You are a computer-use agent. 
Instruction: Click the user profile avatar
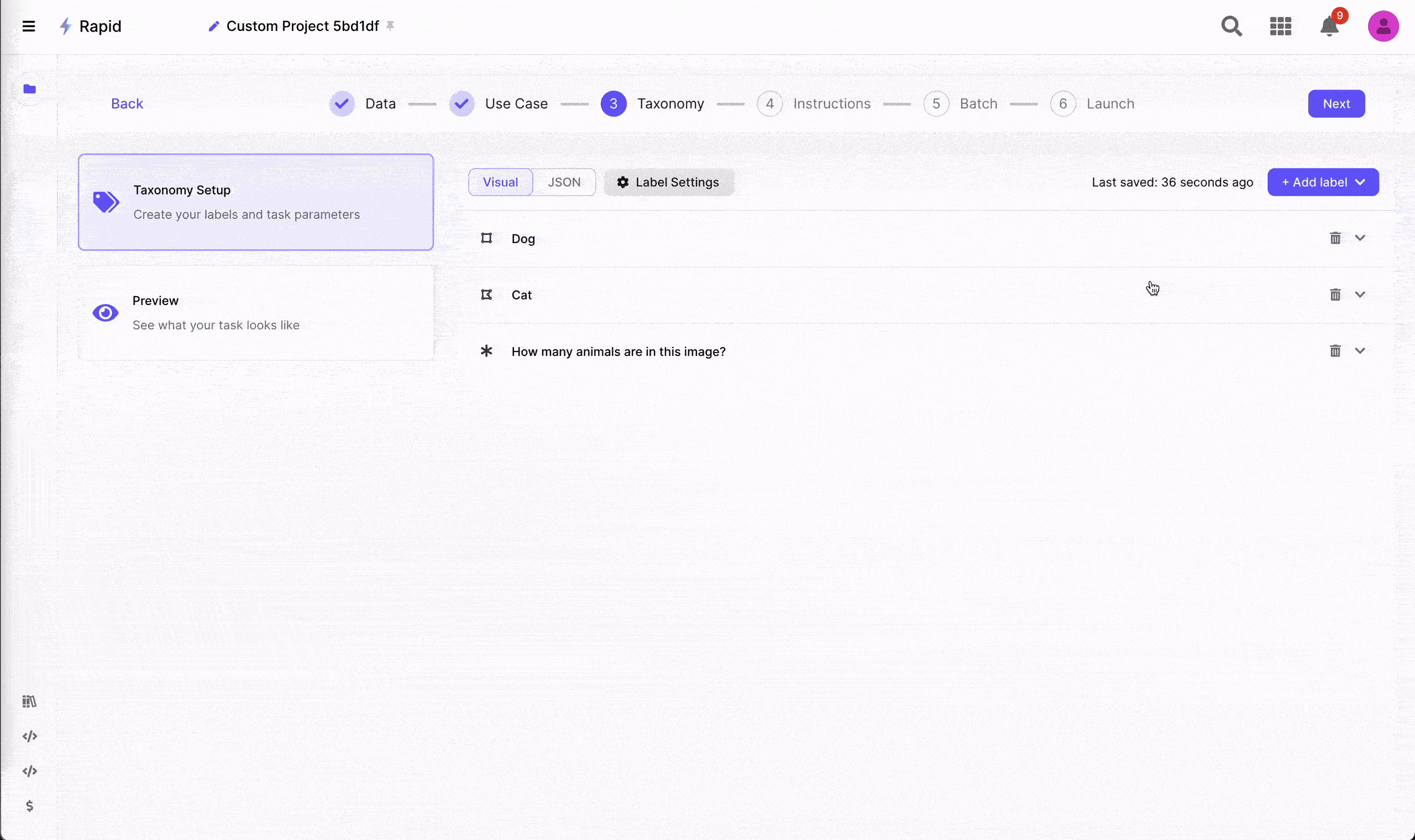click(1383, 26)
